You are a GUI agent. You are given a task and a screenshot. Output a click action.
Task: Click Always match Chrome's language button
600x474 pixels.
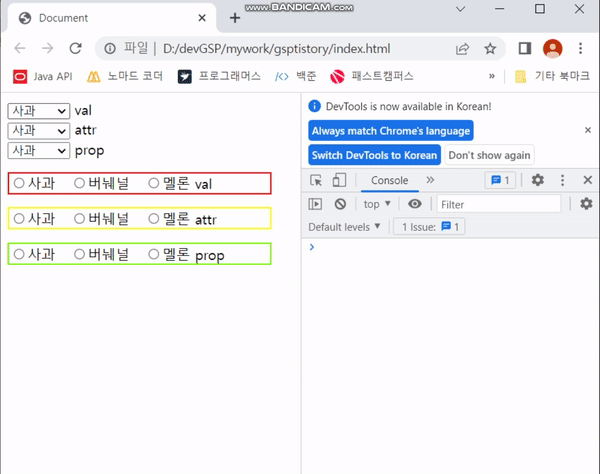pyautogui.click(x=391, y=131)
